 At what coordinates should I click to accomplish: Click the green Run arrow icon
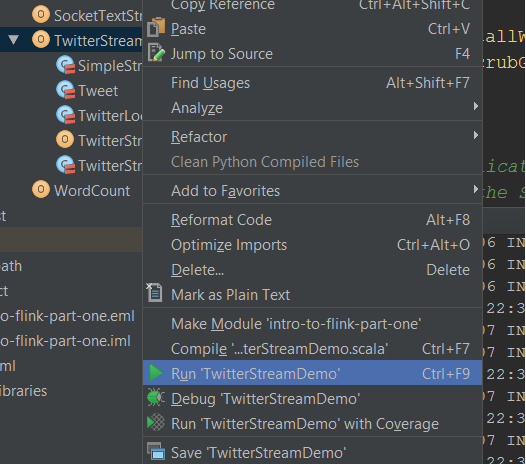click(x=156, y=373)
